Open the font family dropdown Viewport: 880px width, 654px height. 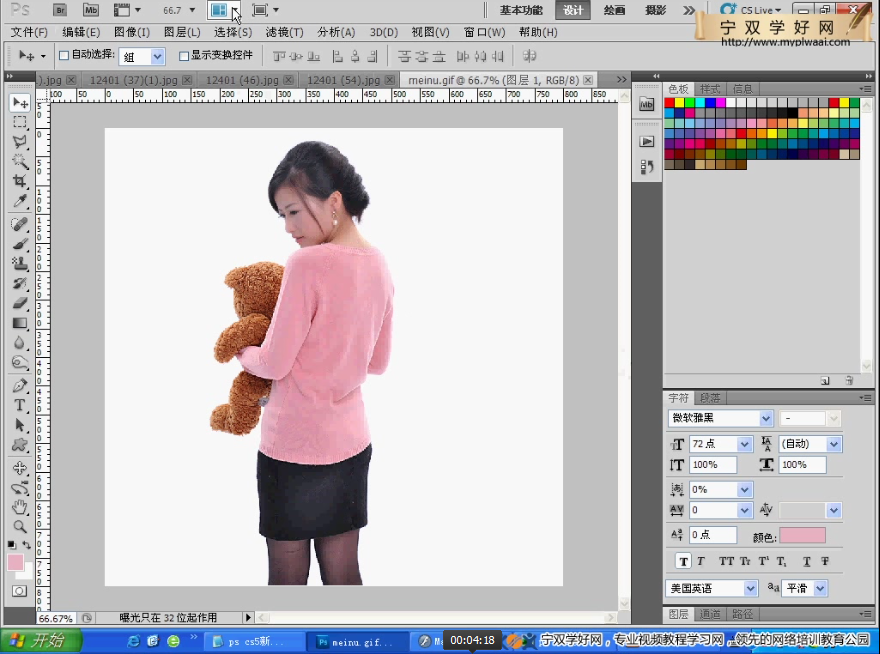coord(766,418)
